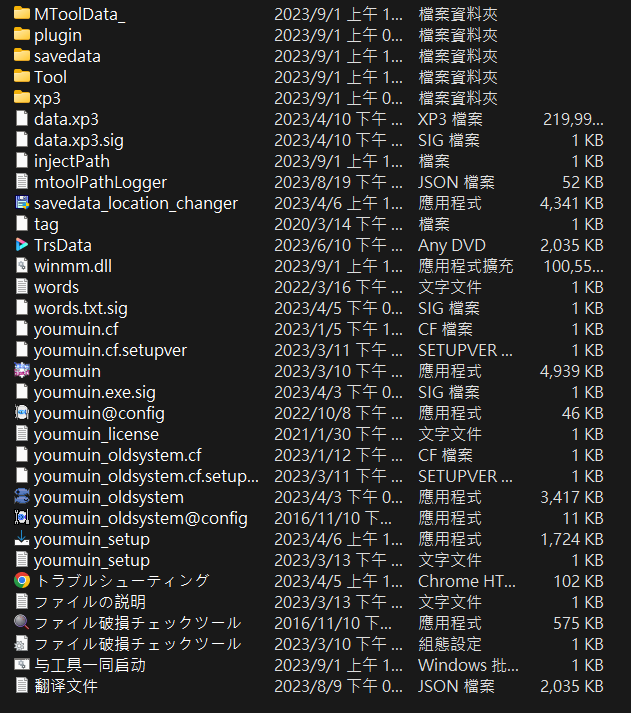Click the 575 KB size value
The image size is (631, 713).
click(x=578, y=623)
